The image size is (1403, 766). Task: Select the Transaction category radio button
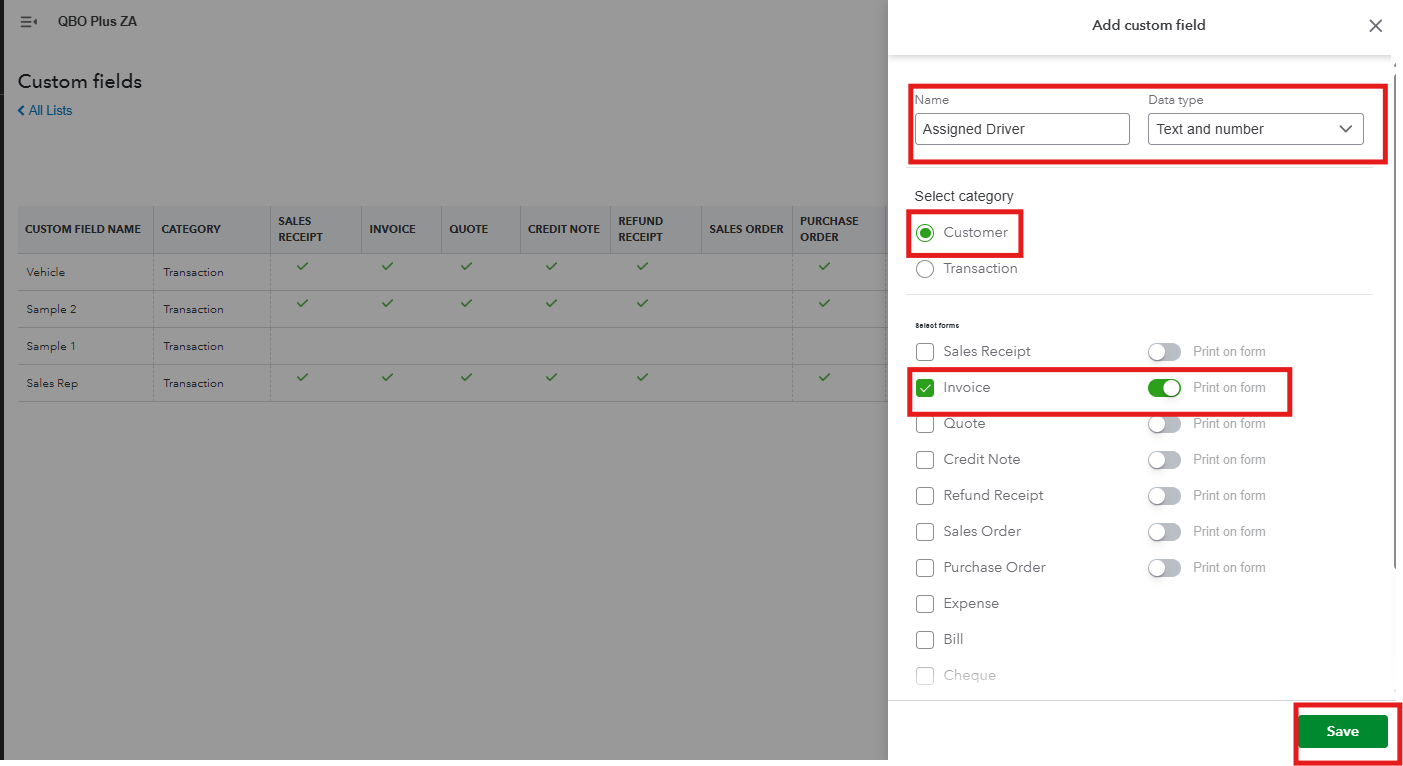(925, 269)
